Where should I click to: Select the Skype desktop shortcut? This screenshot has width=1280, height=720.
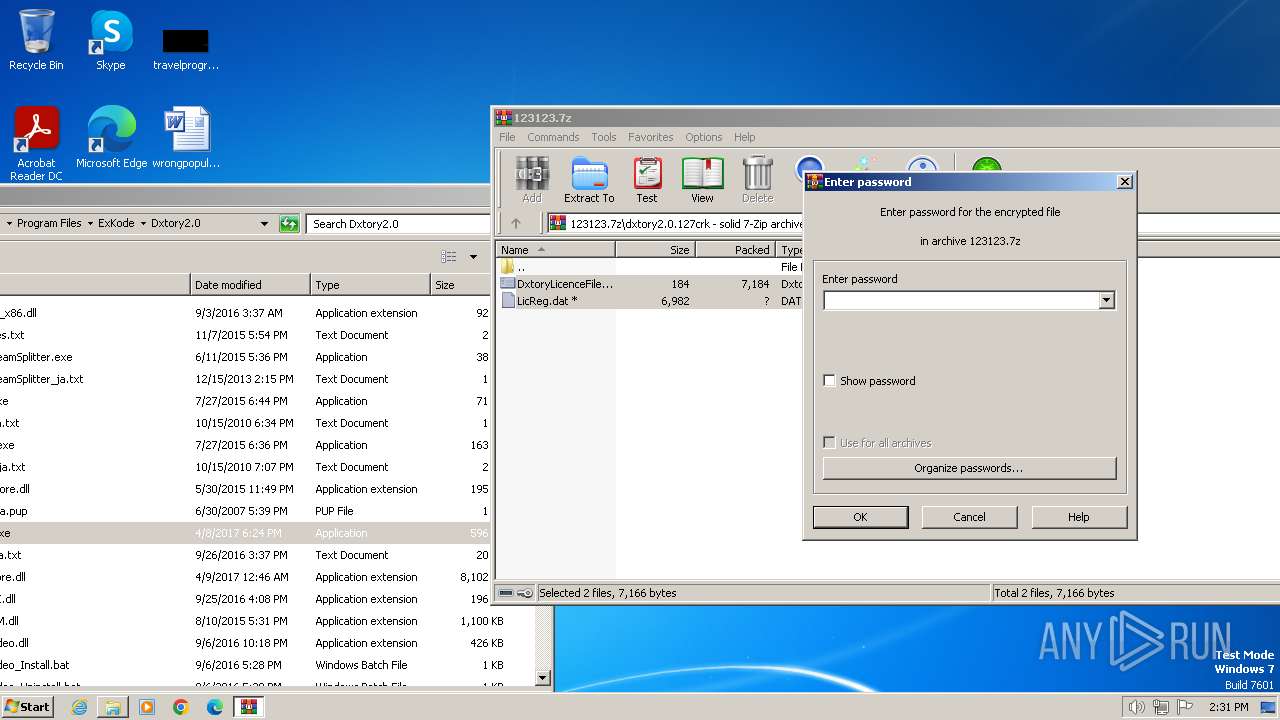110,40
